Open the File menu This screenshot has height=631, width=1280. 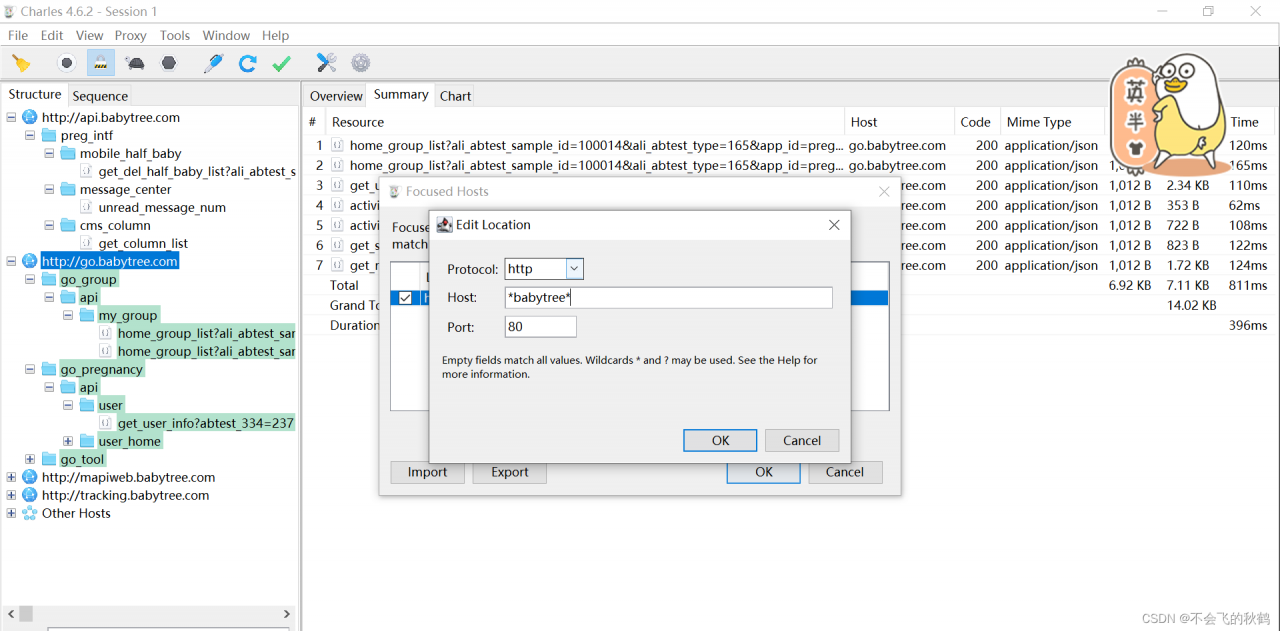pos(18,35)
